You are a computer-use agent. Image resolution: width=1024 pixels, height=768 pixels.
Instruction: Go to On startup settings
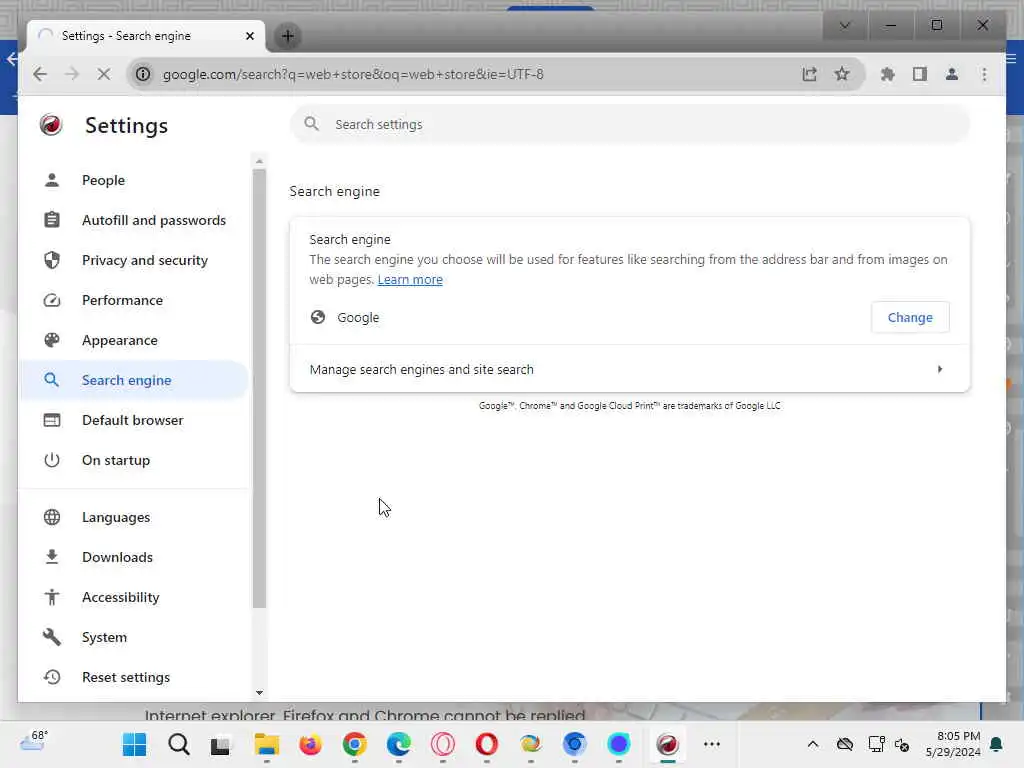(x=134, y=460)
